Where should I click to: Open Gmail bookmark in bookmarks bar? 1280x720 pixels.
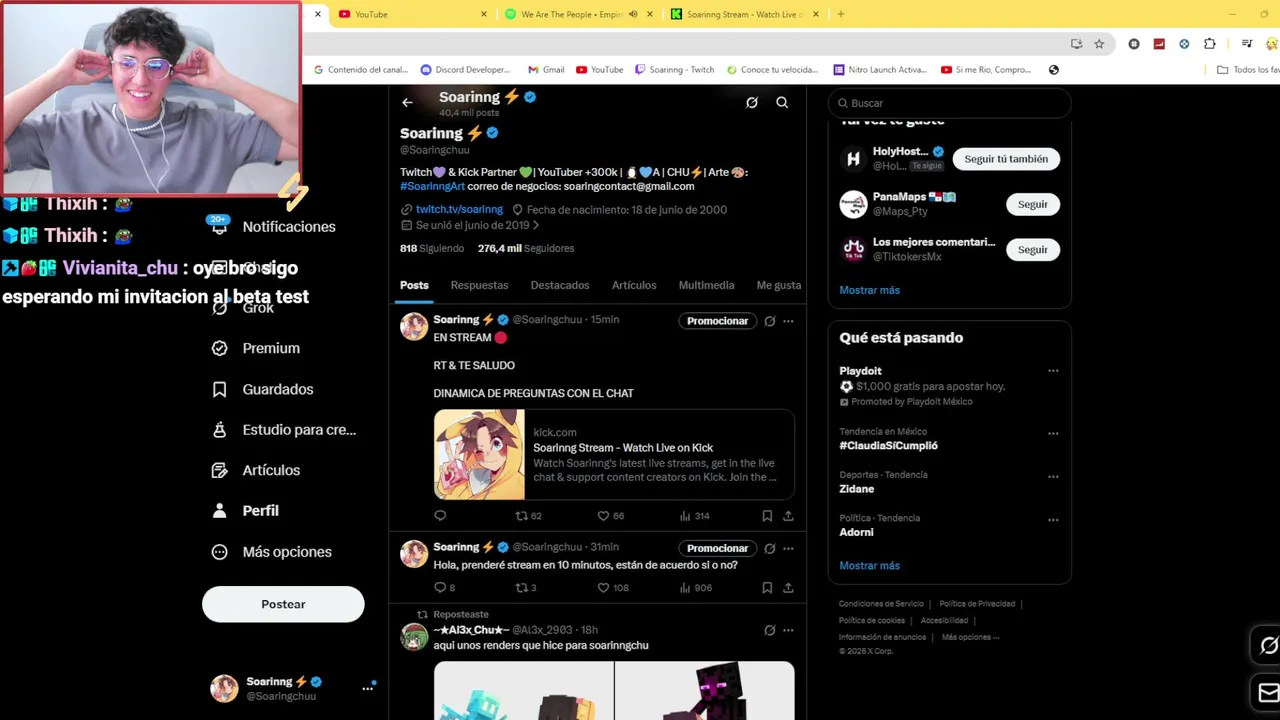[x=546, y=70]
